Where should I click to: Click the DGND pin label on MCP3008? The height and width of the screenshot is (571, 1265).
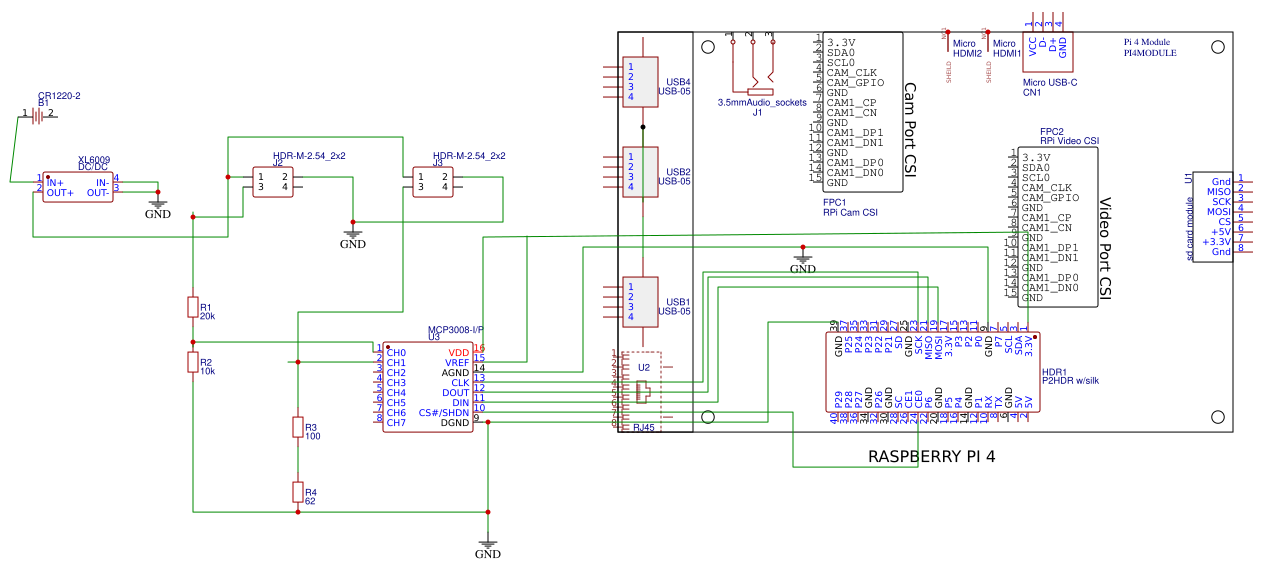pyautogui.click(x=456, y=422)
